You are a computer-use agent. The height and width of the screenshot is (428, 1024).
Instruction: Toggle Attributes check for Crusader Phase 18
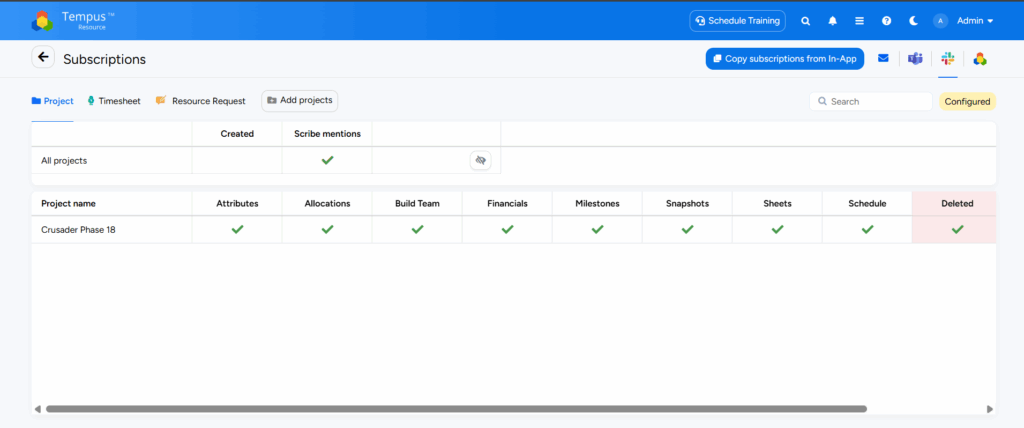click(237, 229)
